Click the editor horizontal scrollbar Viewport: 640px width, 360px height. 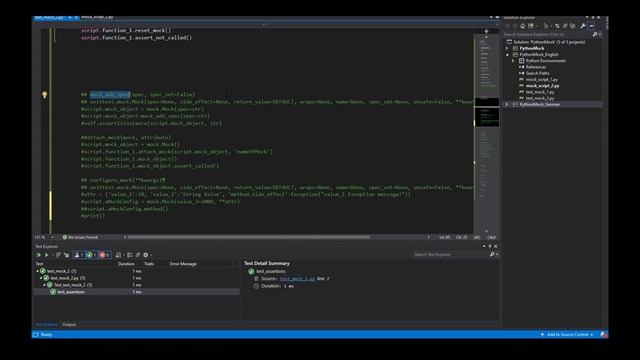click(248, 237)
